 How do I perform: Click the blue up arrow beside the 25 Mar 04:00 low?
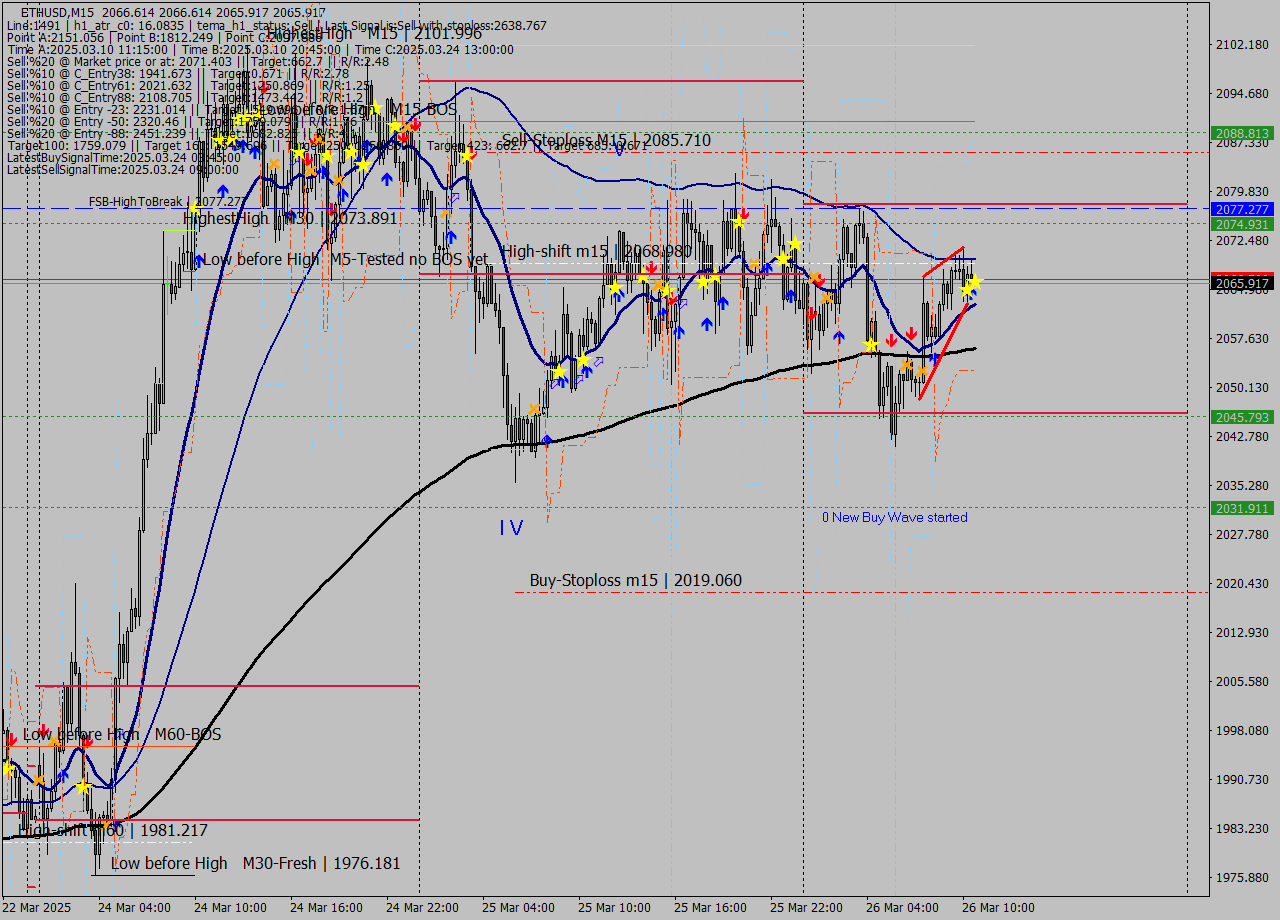[546, 439]
